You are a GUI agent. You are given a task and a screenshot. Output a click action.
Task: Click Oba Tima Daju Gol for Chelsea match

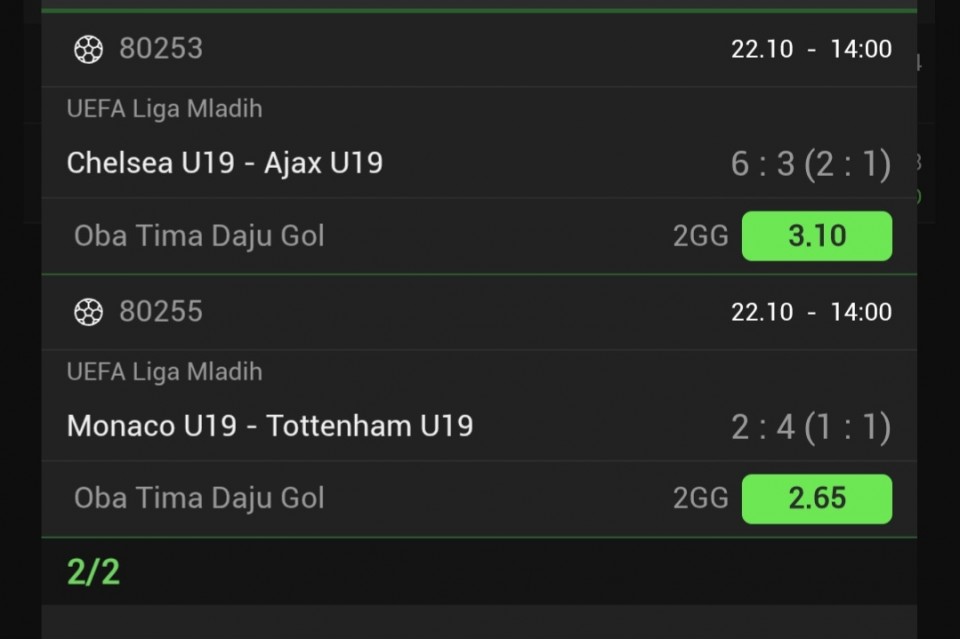(x=199, y=236)
